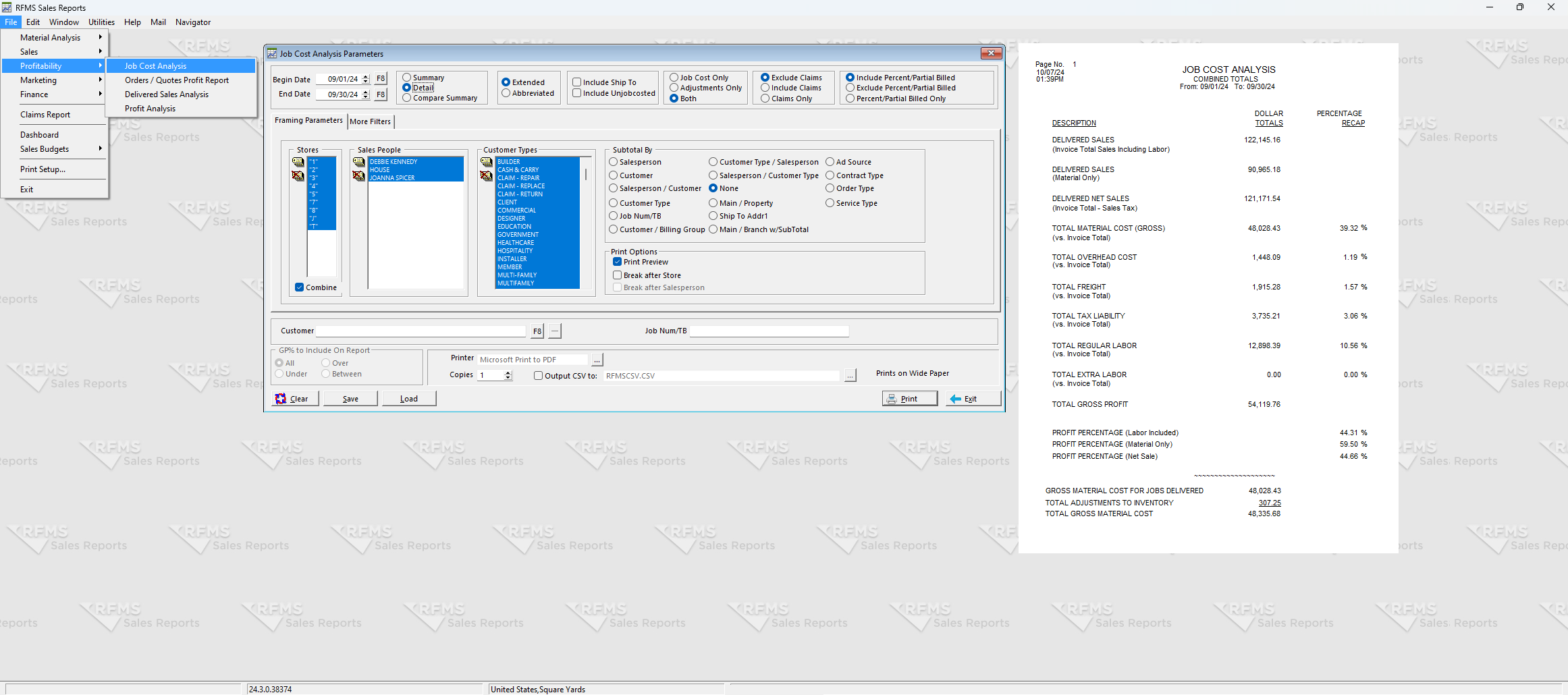The height and width of the screenshot is (695, 1568).
Task: Click deselect-all icon beside Sales People list
Action: click(358, 176)
